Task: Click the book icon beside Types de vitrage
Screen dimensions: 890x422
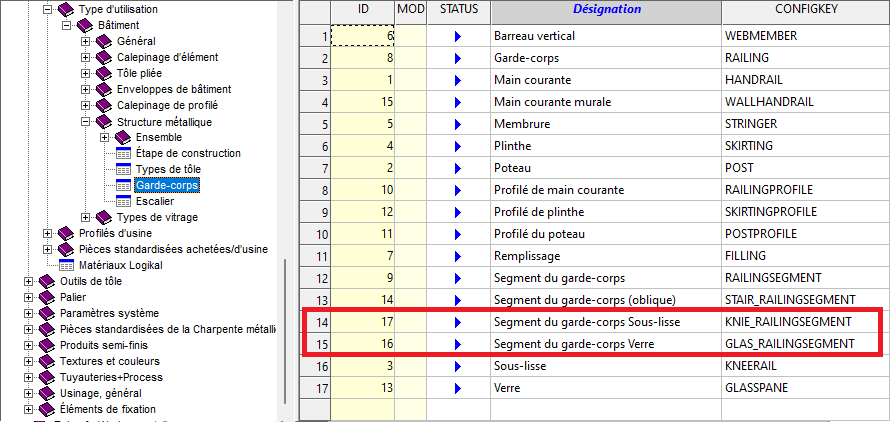Action: (x=104, y=218)
